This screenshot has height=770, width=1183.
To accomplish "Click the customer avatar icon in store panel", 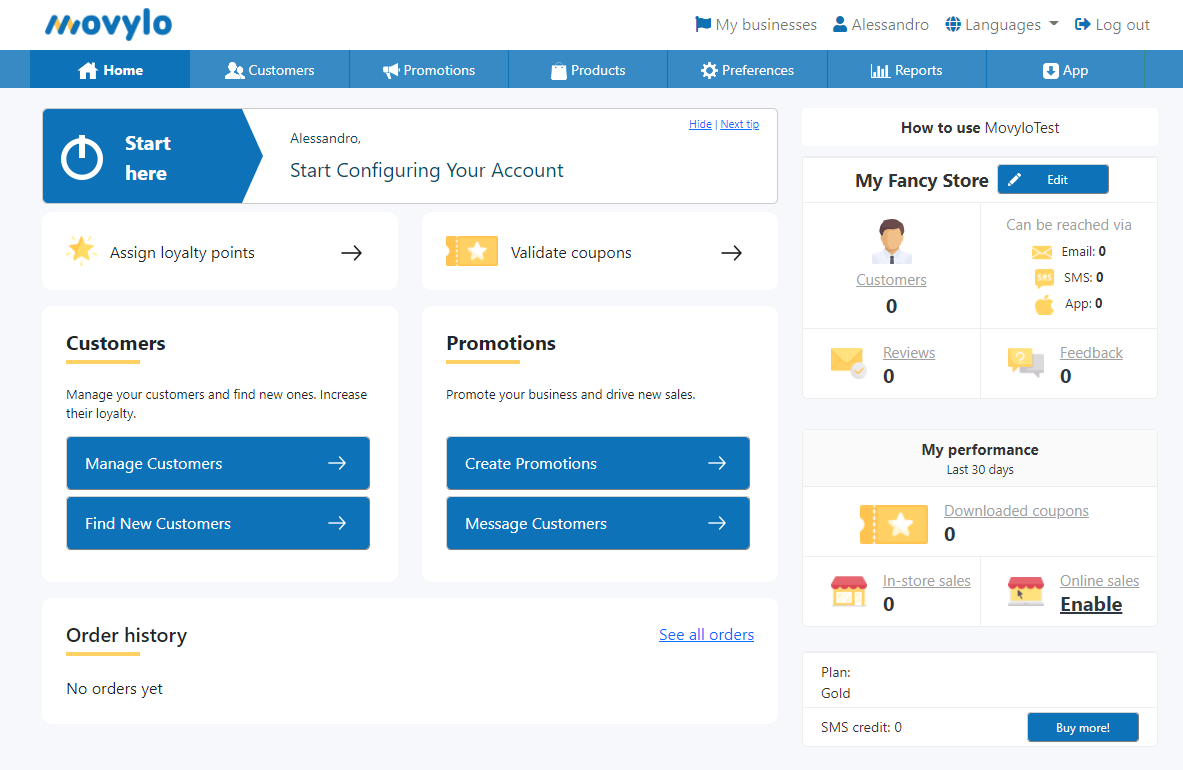I will click(x=891, y=241).
